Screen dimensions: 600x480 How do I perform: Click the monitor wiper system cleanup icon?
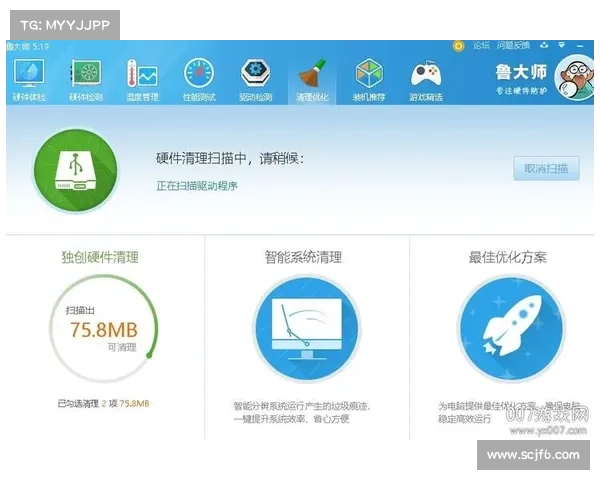point(307,328)
